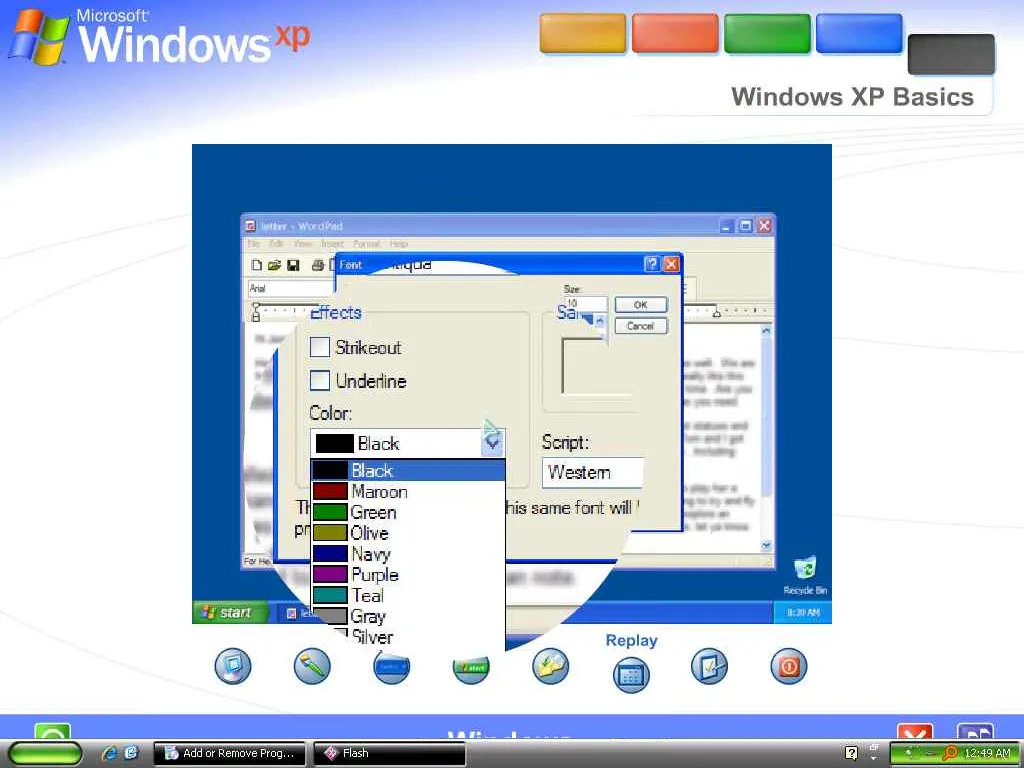
Task: Click the question mark help button on Font dialog
Action: pyautogui.click(x=651, y=264)
